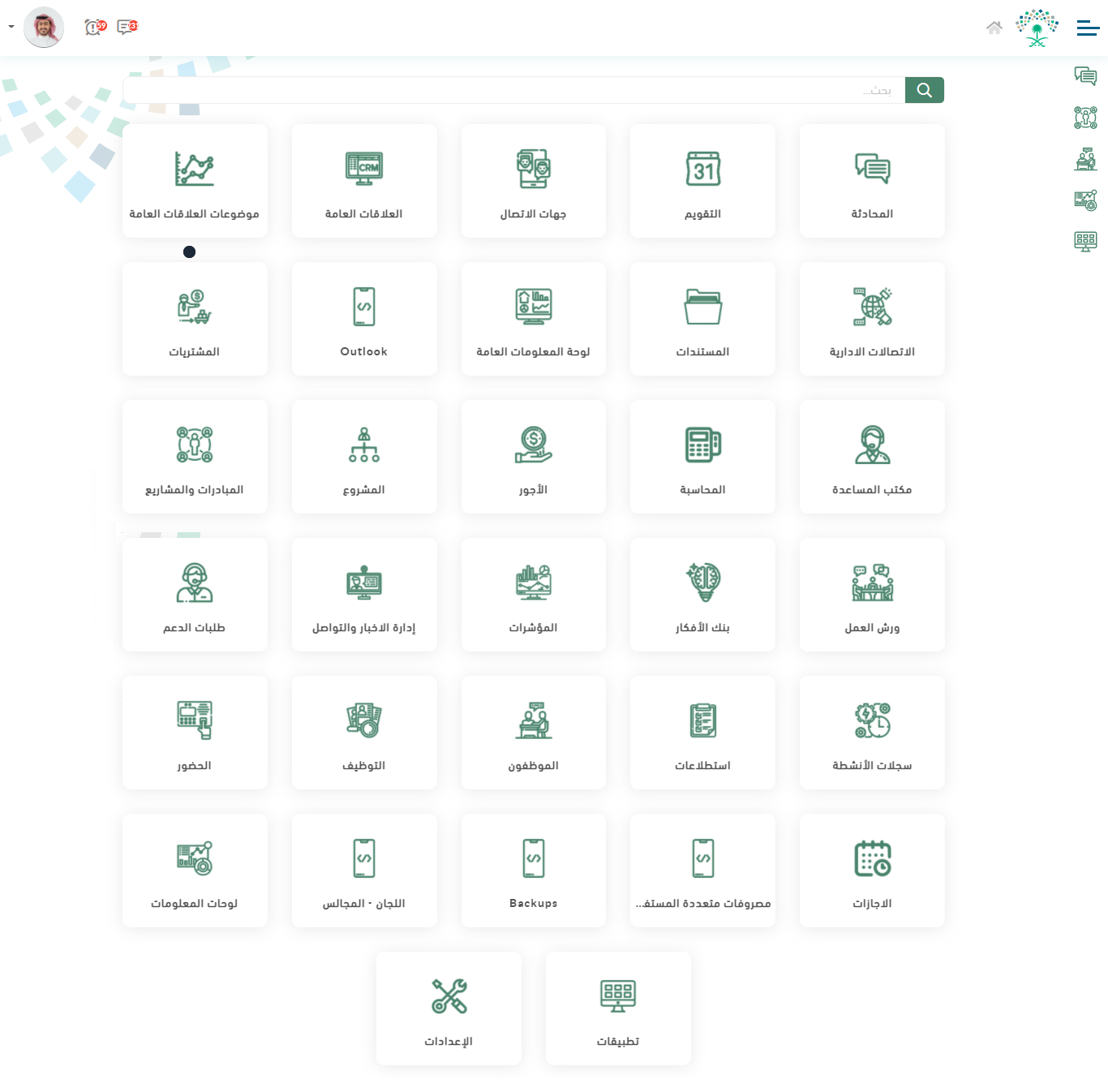Open applications monitor icon in right sidebar

[1085, 241]
